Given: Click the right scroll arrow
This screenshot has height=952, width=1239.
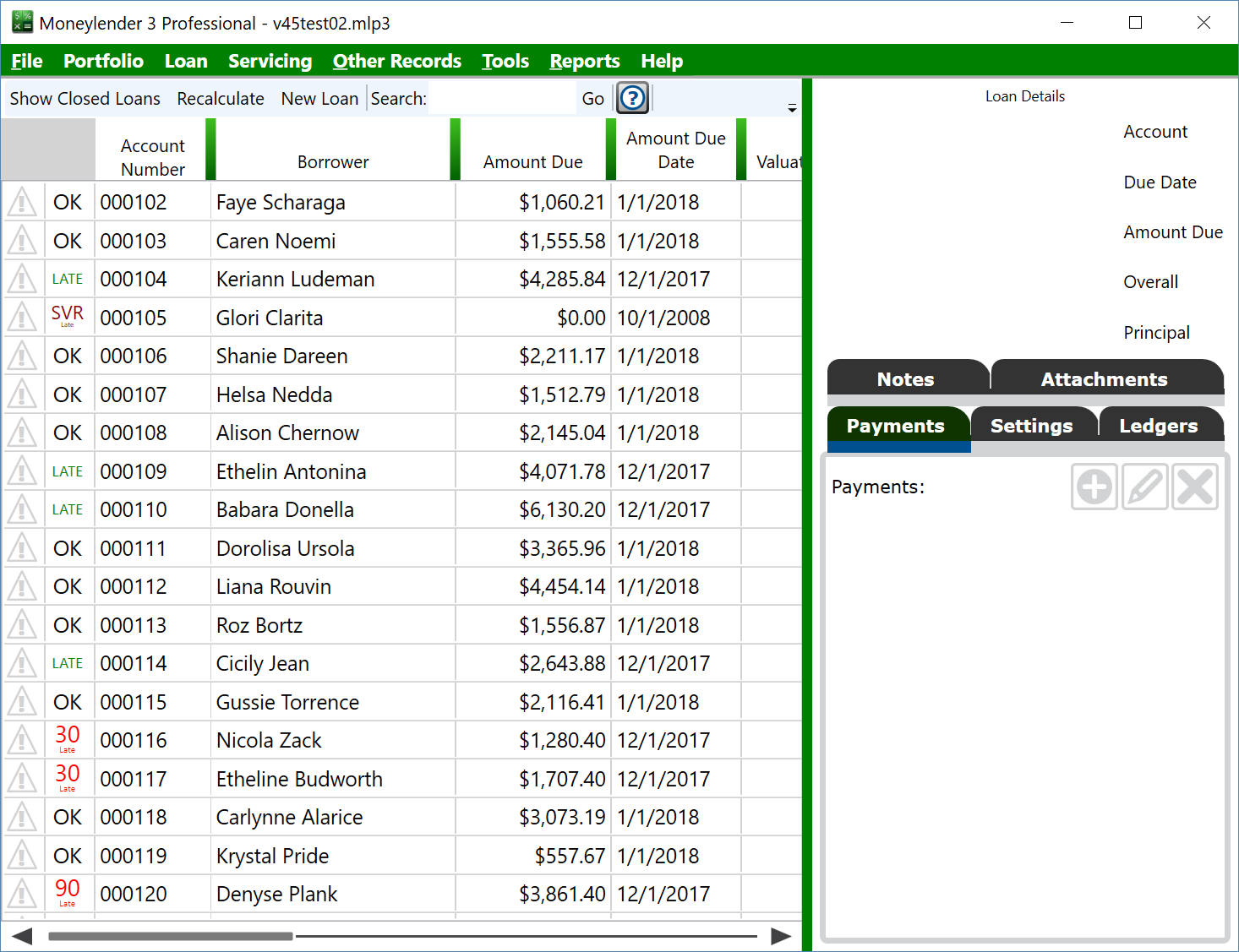Looking at the screenshot, I should [782, 936].
